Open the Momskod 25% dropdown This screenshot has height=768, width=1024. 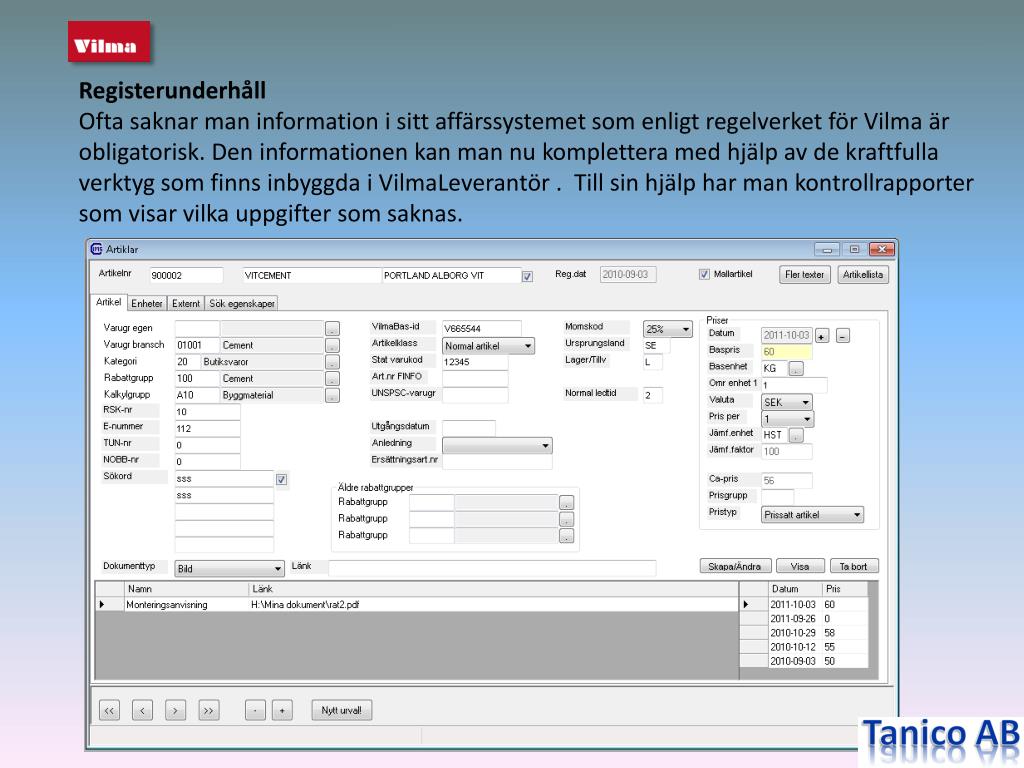coord(667,329)
